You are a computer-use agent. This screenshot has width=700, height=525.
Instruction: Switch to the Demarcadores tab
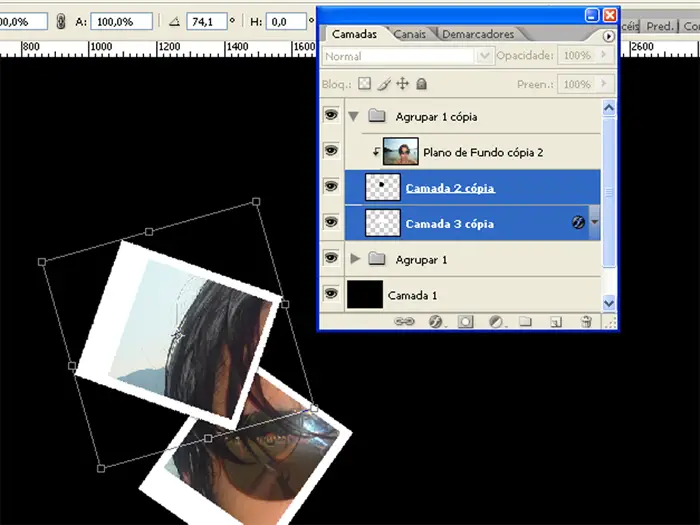(x=478, y=35)
